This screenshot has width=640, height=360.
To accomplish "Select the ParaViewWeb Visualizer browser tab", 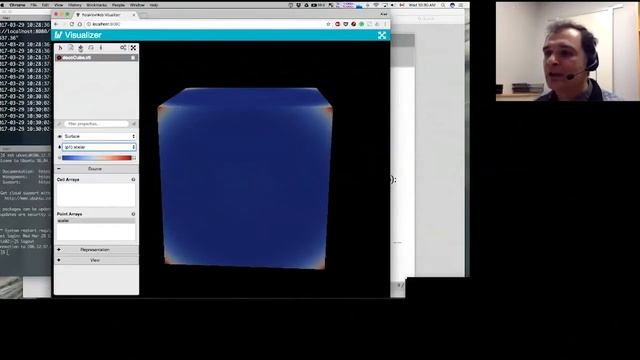I will pyautogui.click(x=104, y=15).
